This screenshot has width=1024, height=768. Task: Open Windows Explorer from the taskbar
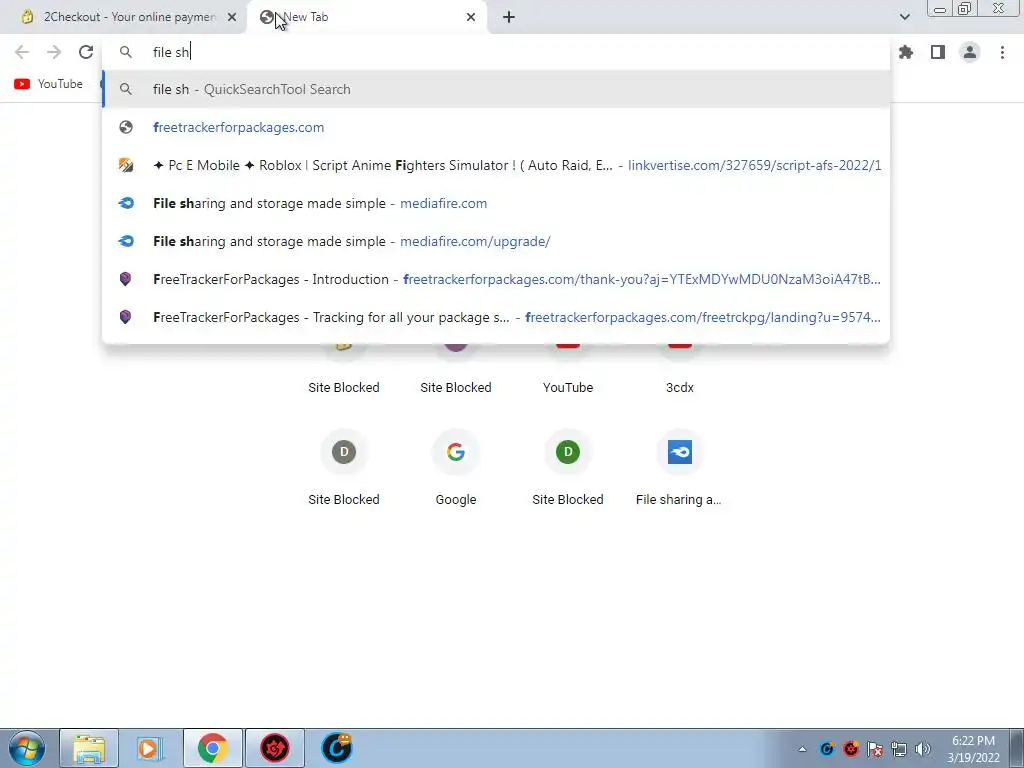[89, 748]
